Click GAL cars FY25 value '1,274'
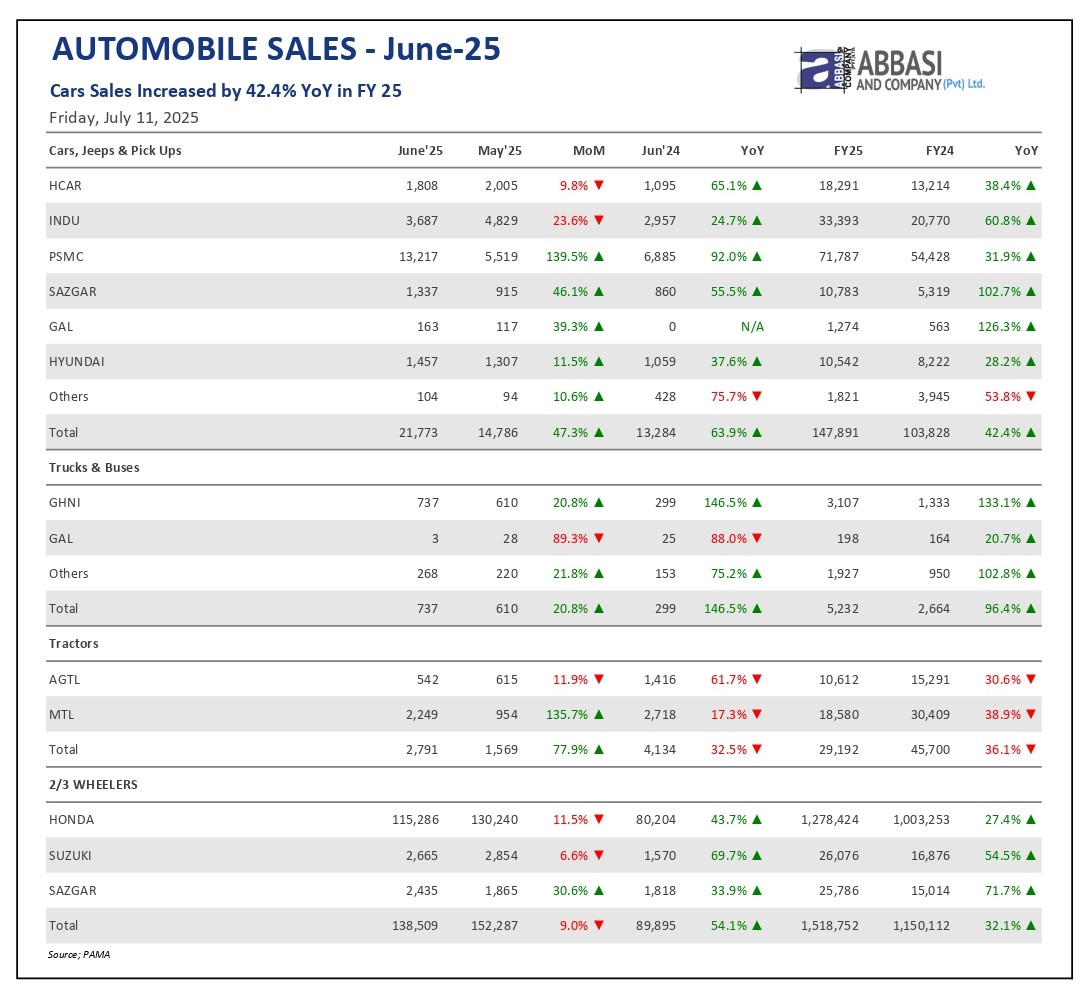The height and width of the screenshot is (996, 1085). click(843, 327)
